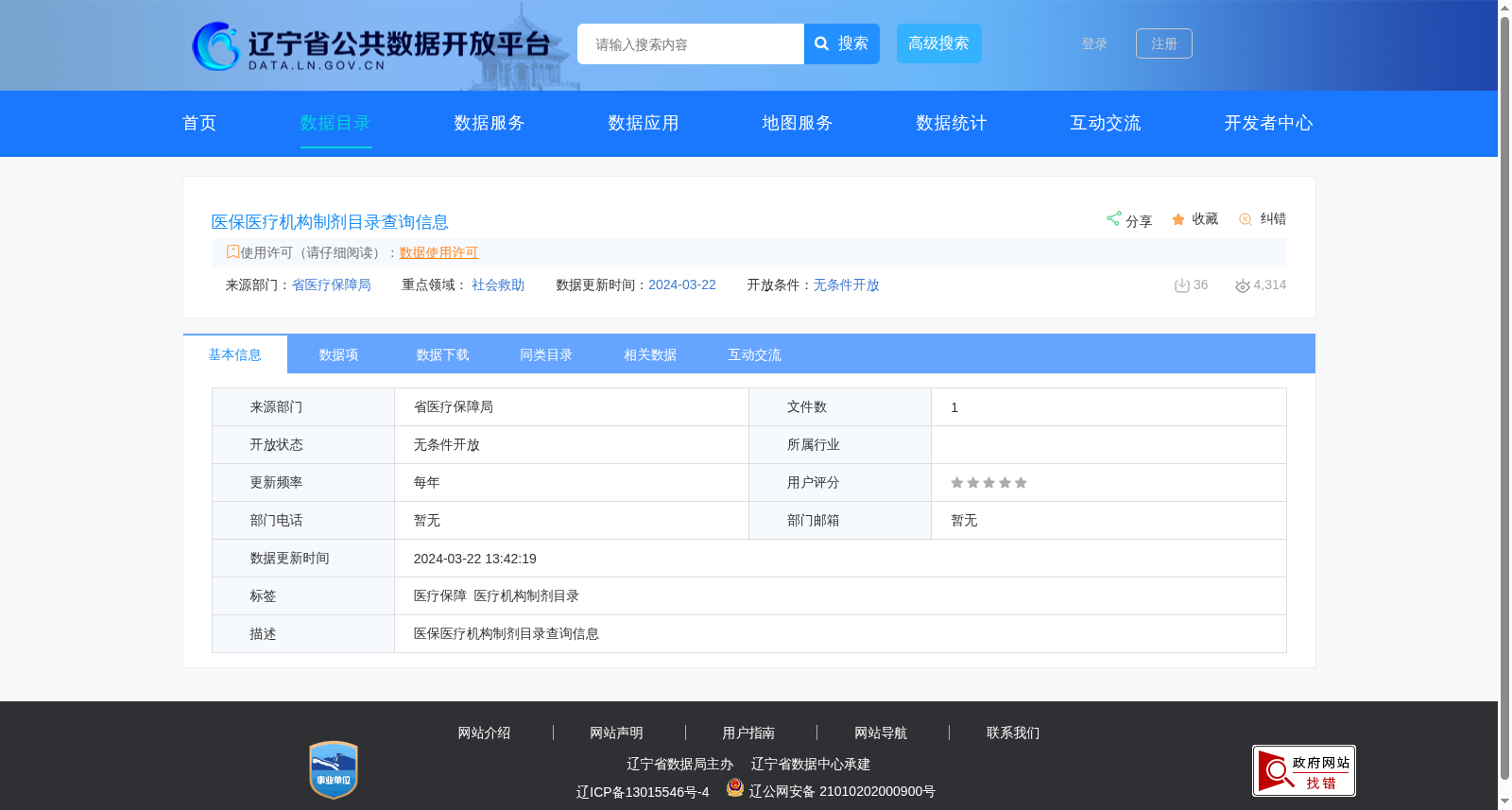Click the 文件数 value 1
The height and width of the screenshot is (810, 1512).
(954, 407)
